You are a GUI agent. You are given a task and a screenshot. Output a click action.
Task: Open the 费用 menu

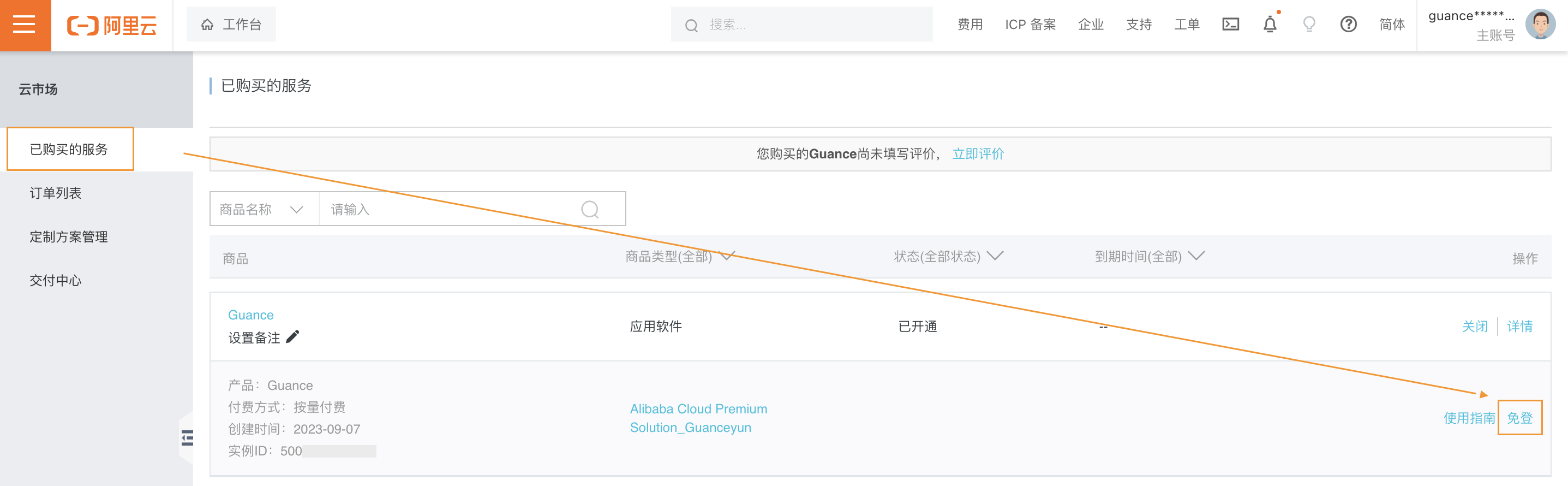click(x=969, y=25)
